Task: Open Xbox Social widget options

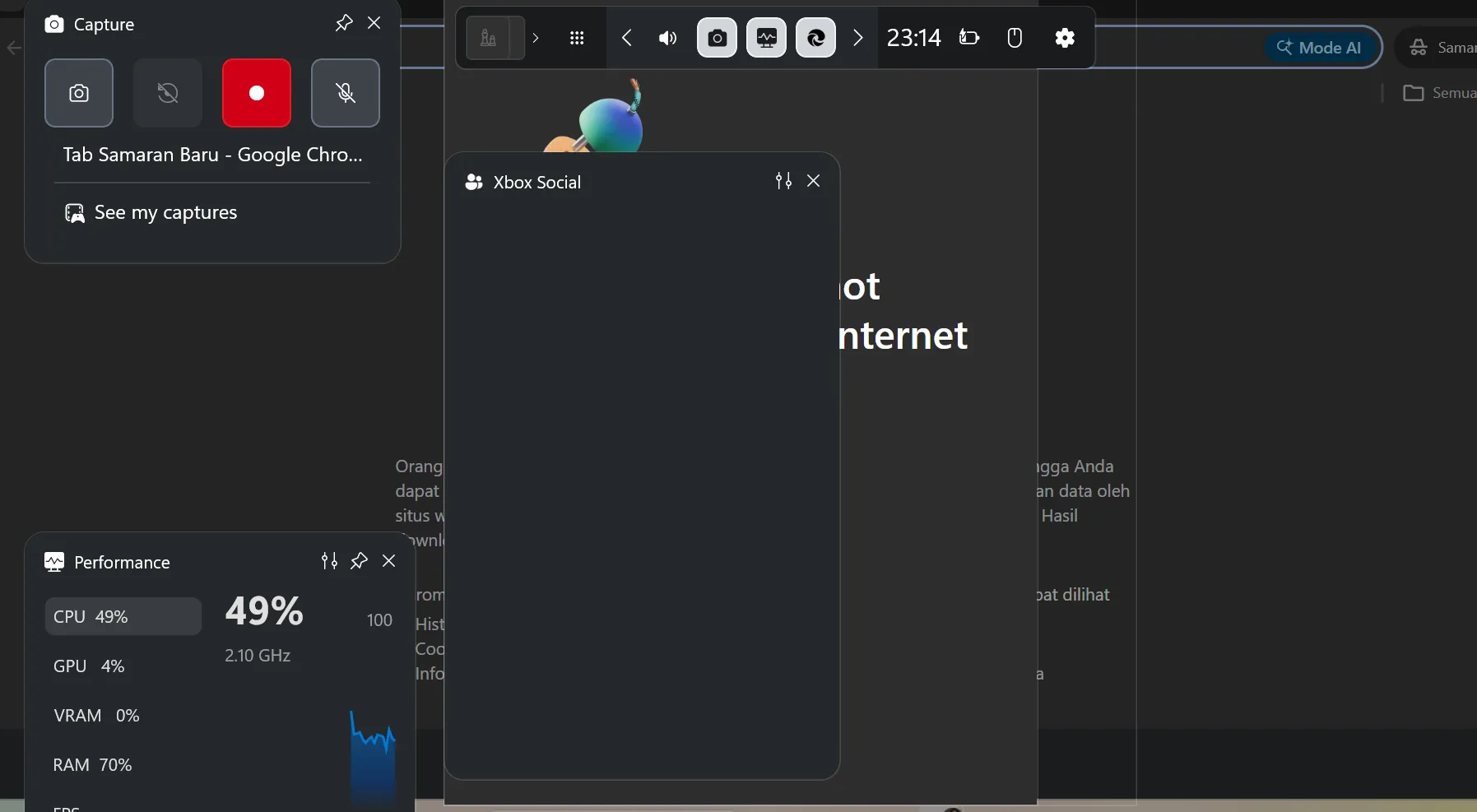Action: coord(783,181)
